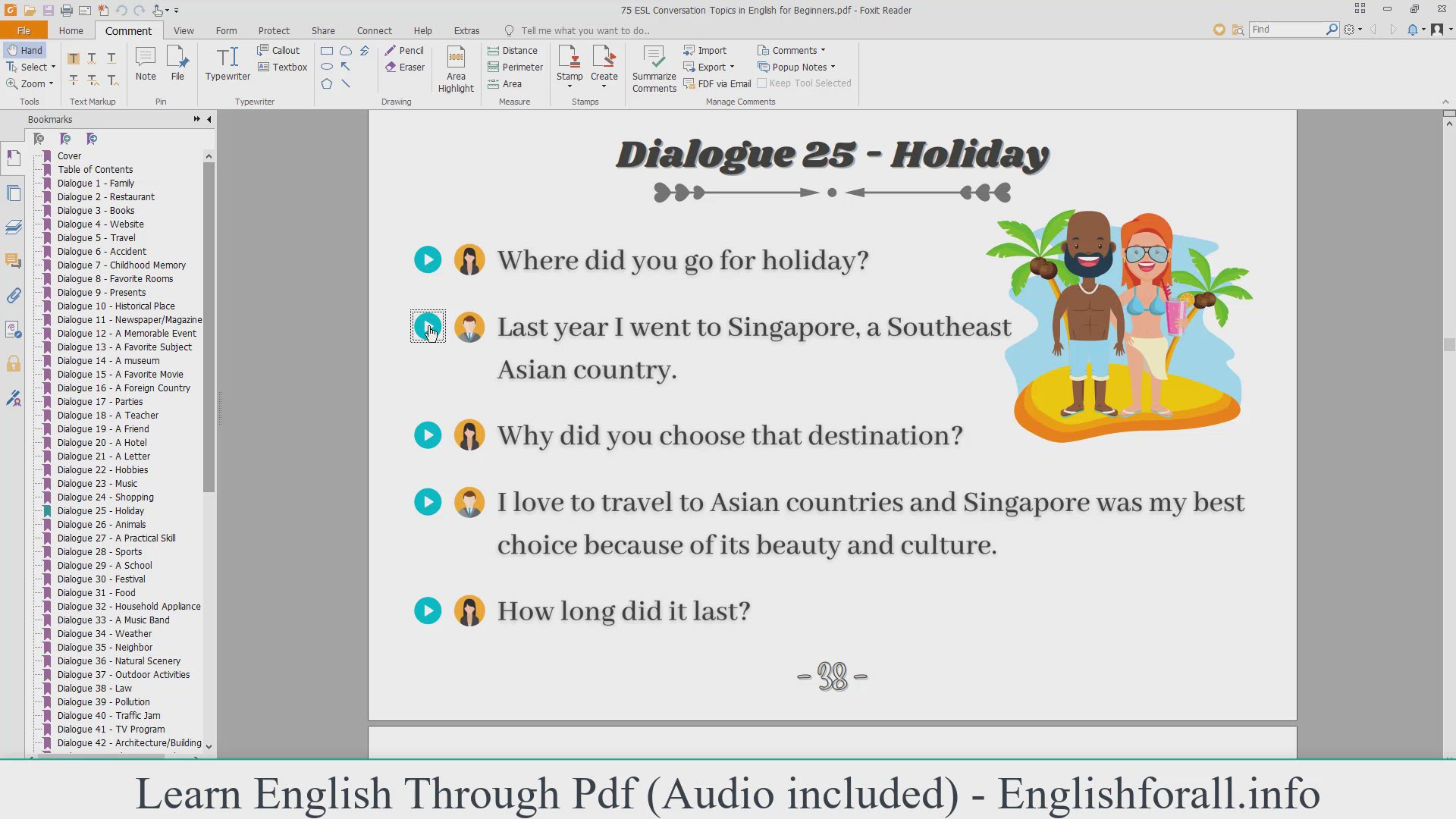The image size is (1456, 819).
Task: Click Summarize Comments button
Action: [654, 69]
